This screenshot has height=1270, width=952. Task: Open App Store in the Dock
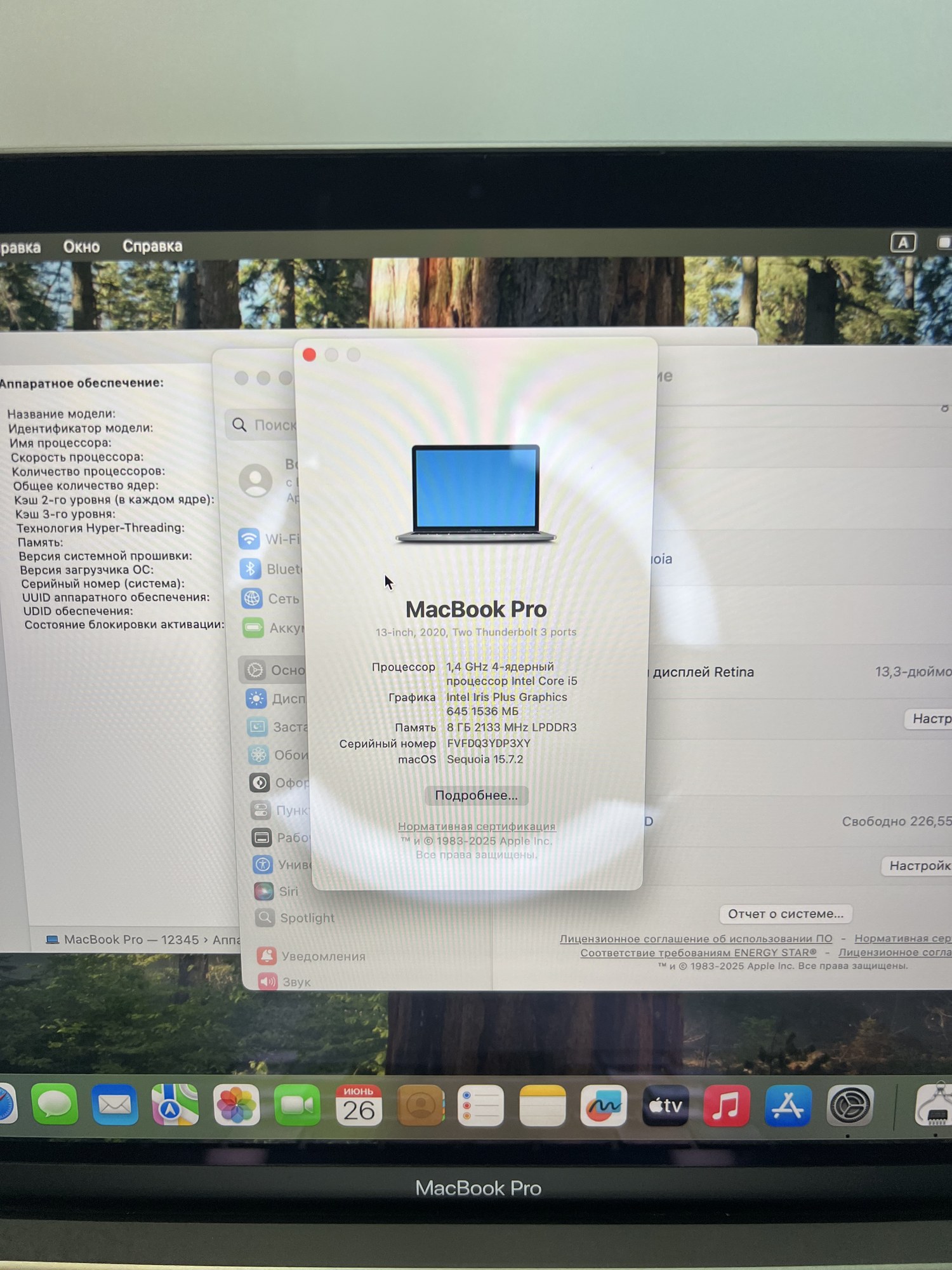point(788,1106)
